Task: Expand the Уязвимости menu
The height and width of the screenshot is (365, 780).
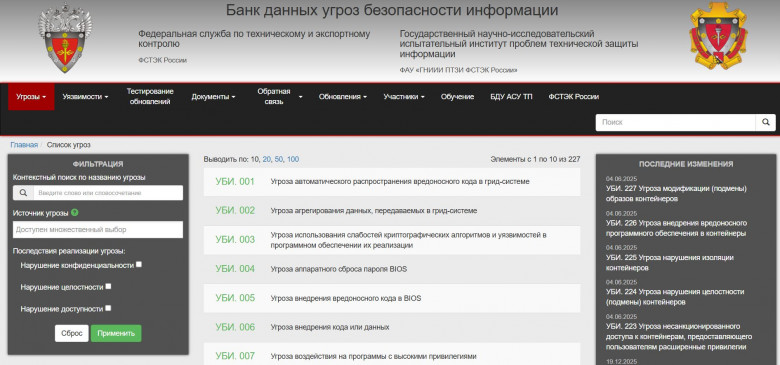Action: point(85,97)
